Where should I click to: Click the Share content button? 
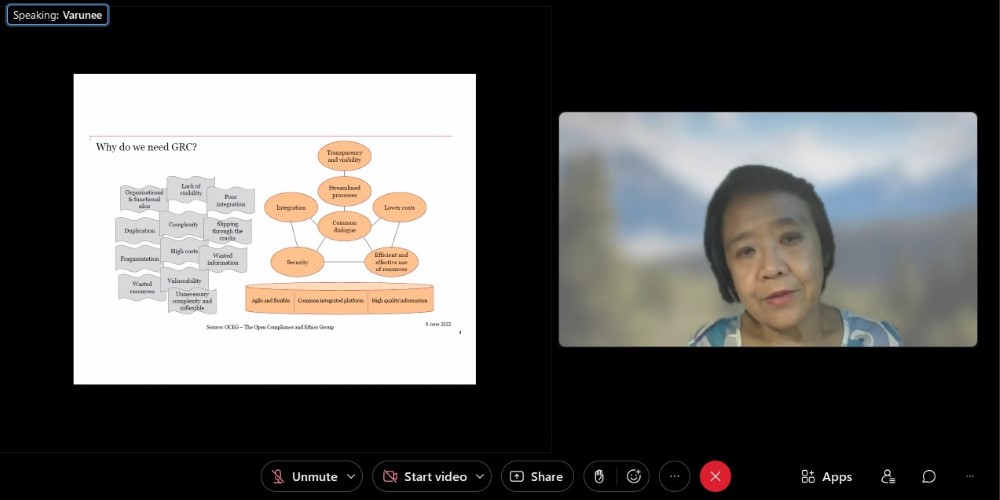point(537,477)
